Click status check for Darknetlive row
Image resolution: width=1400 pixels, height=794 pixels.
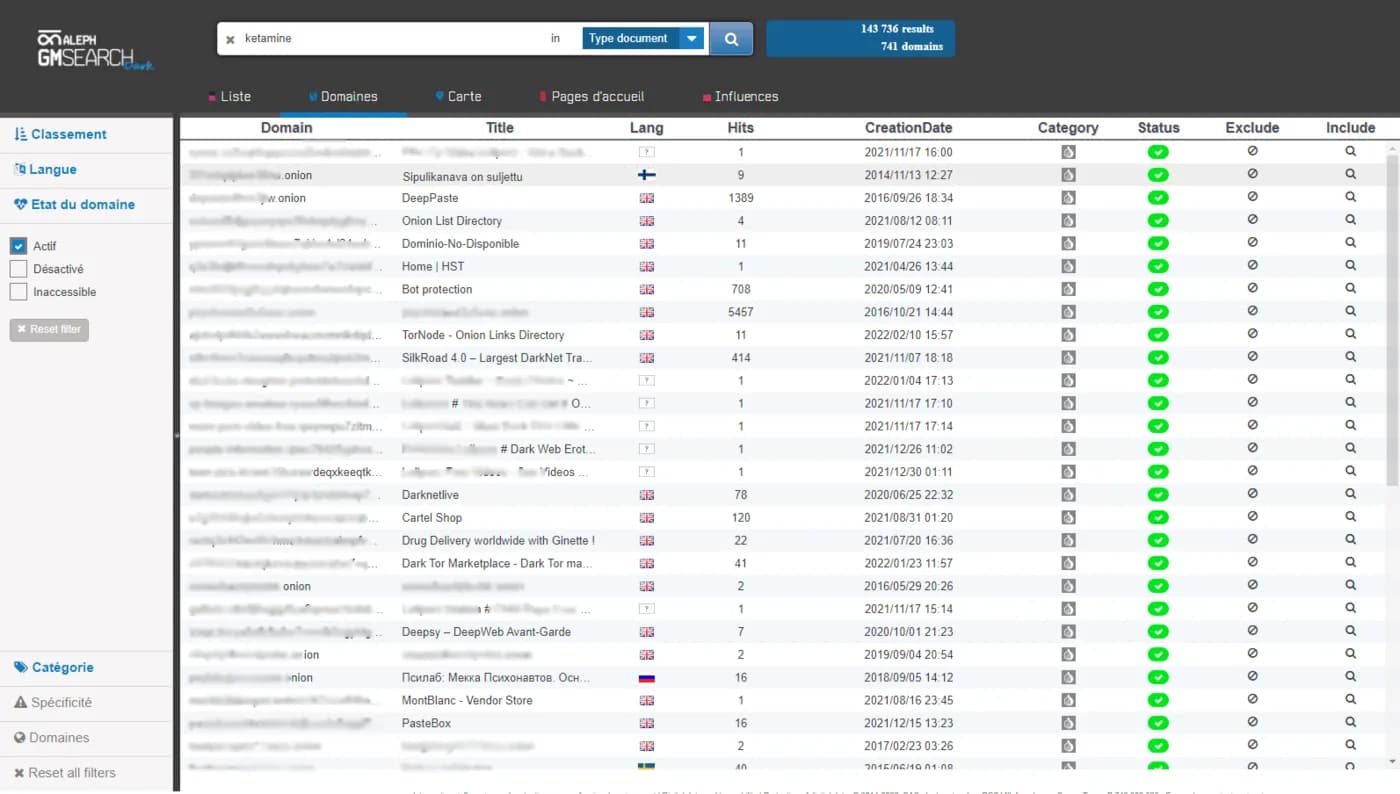(x=1158, y=495)
